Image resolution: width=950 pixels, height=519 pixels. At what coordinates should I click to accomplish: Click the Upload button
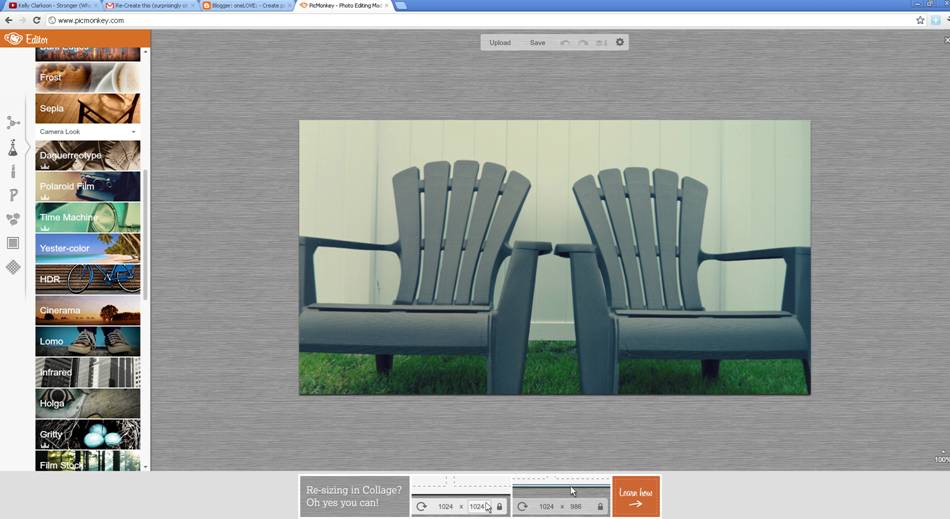pos(500,43)
